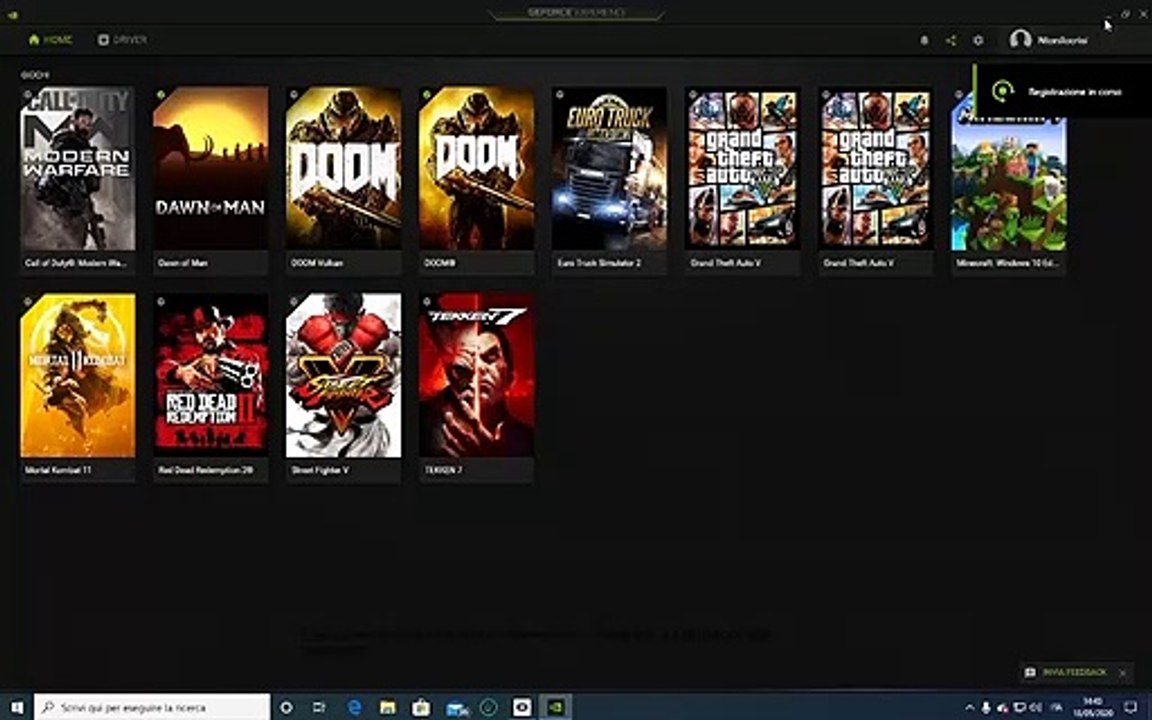The width and height of the screenshot is (1152, 720).
Task: Open the Minecraft Windows 10 Edition tile
Action: 1009,181
